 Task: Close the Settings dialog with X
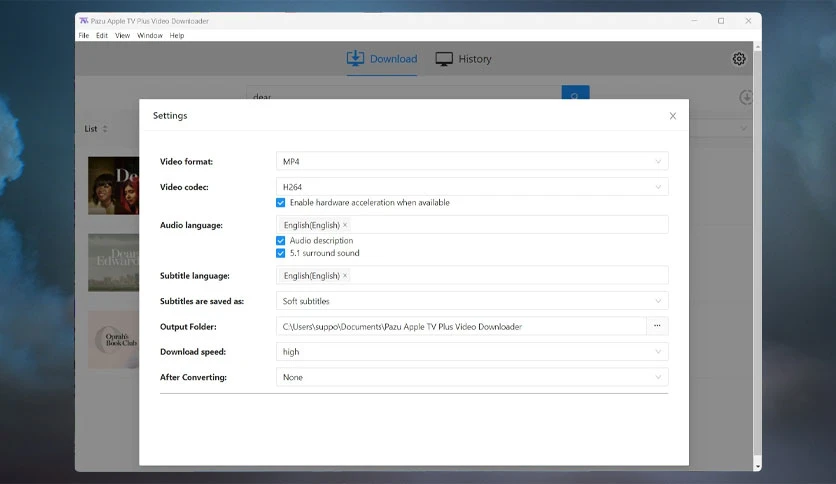(x=672, y=116)
